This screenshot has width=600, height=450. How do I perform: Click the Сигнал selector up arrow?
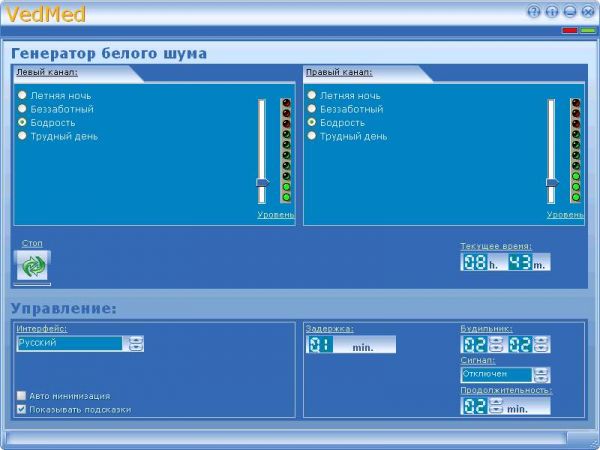[x=541, y=371]
